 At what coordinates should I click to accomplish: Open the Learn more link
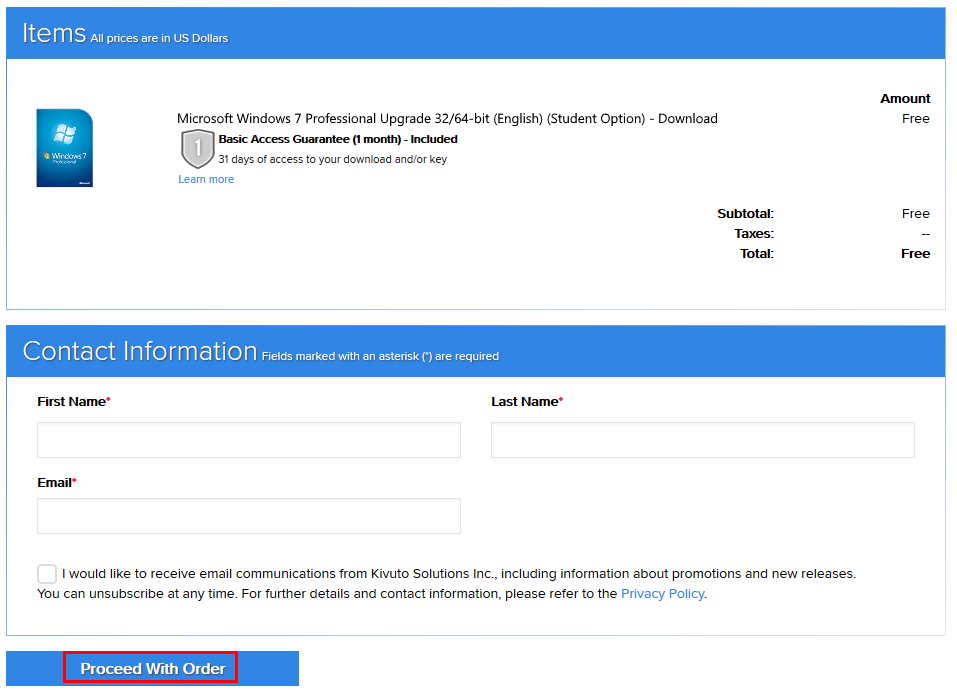(206, 179)
